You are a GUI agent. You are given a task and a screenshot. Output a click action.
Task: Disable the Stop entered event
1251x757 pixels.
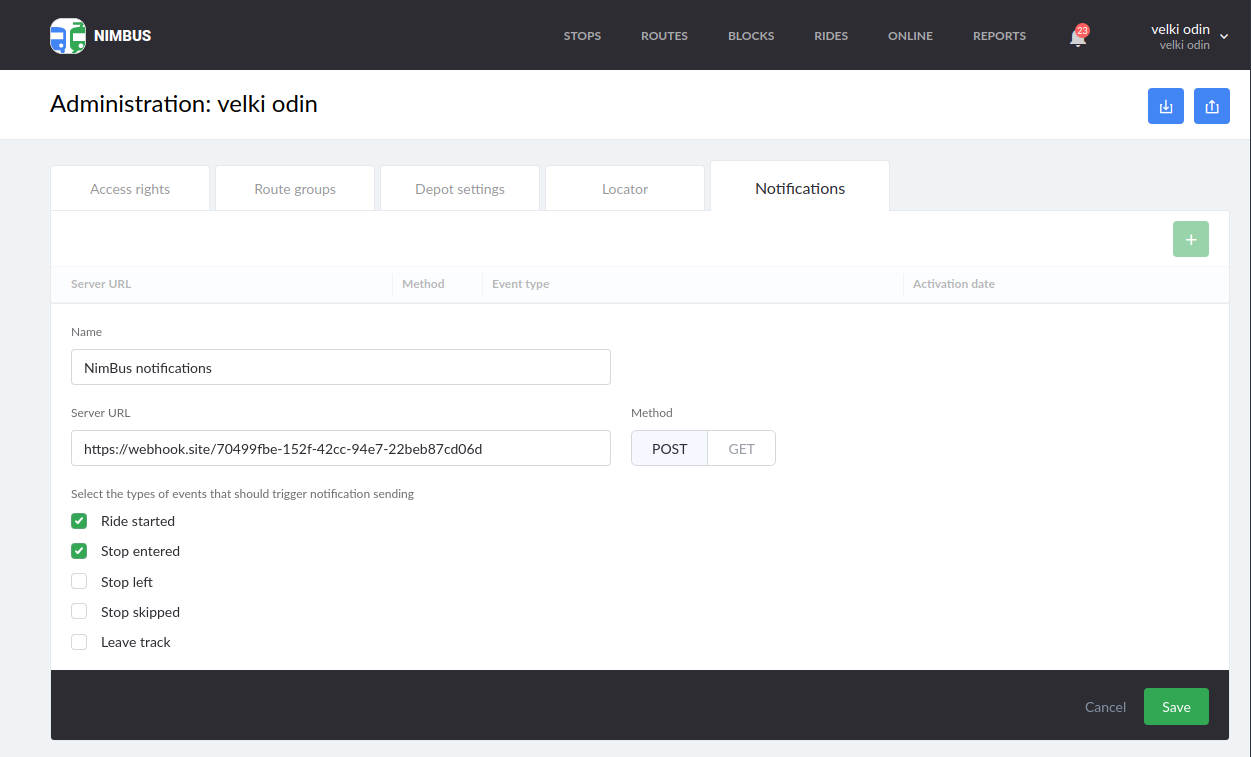(79, 551)
